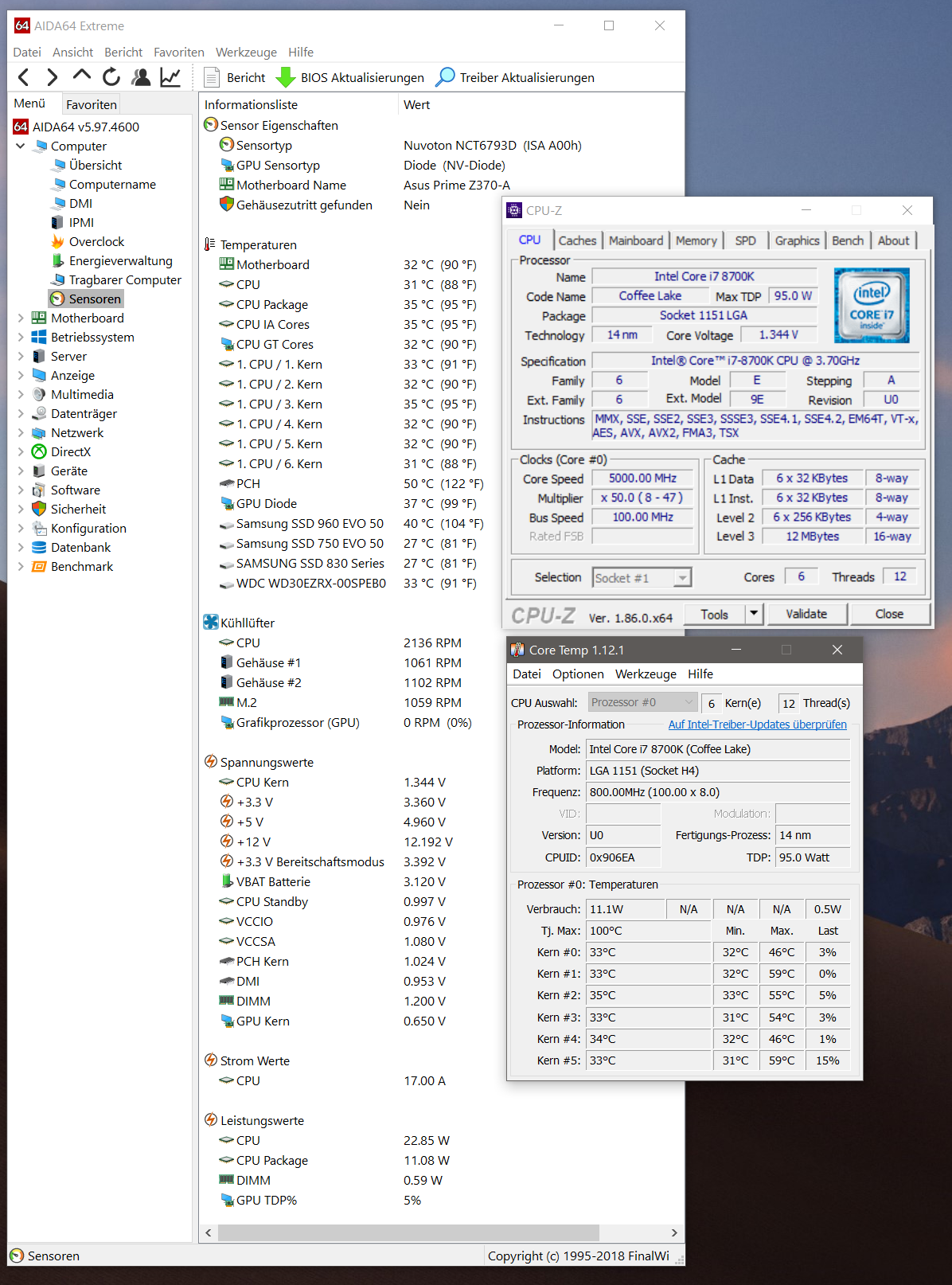Open the Datei menu in AIDA64
The width and height of the screenshot is (952, 1285).
[27, 52]
